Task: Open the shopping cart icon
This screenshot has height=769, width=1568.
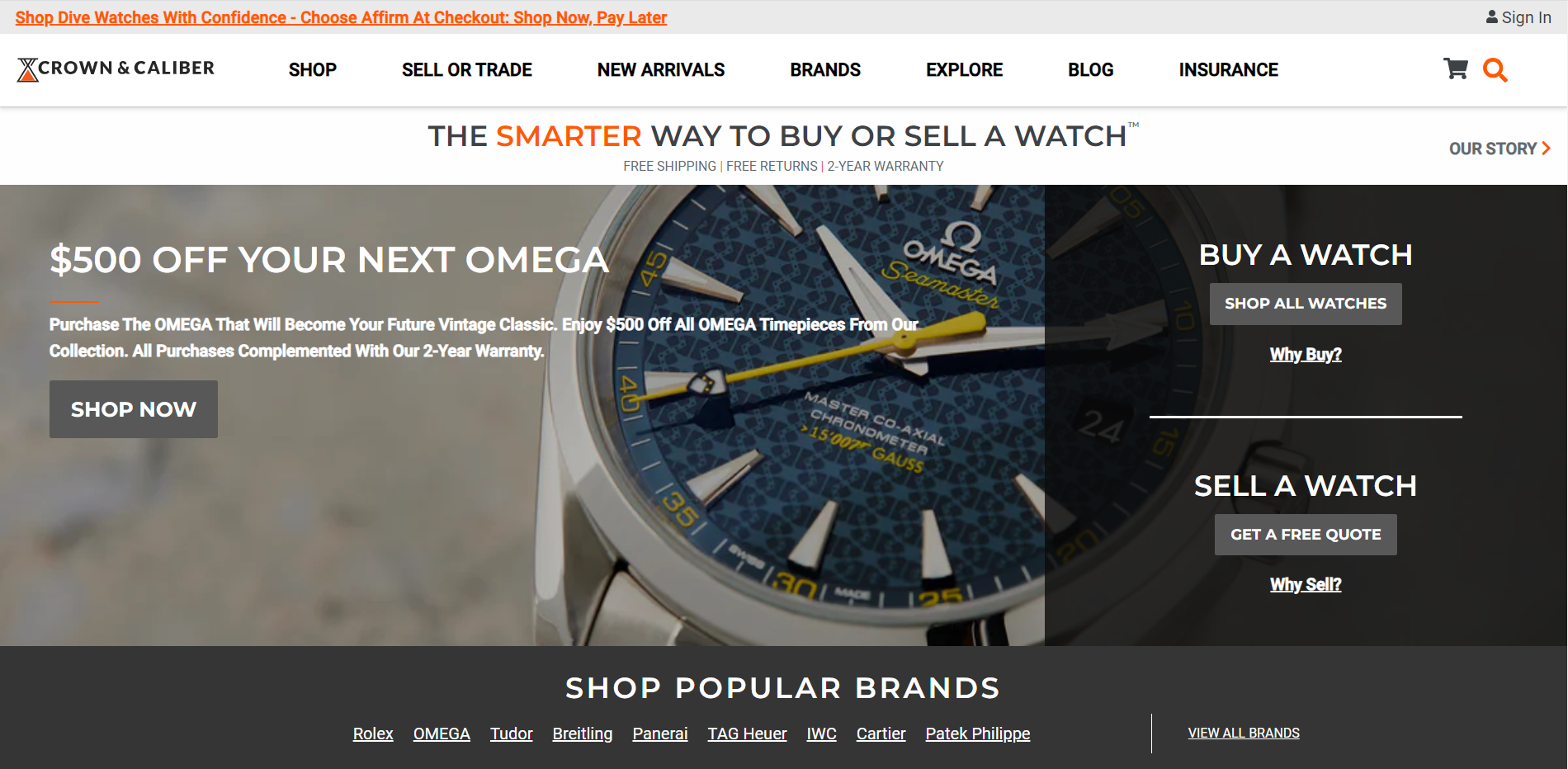Action: pyautogui.click(x=1456, y=69)
